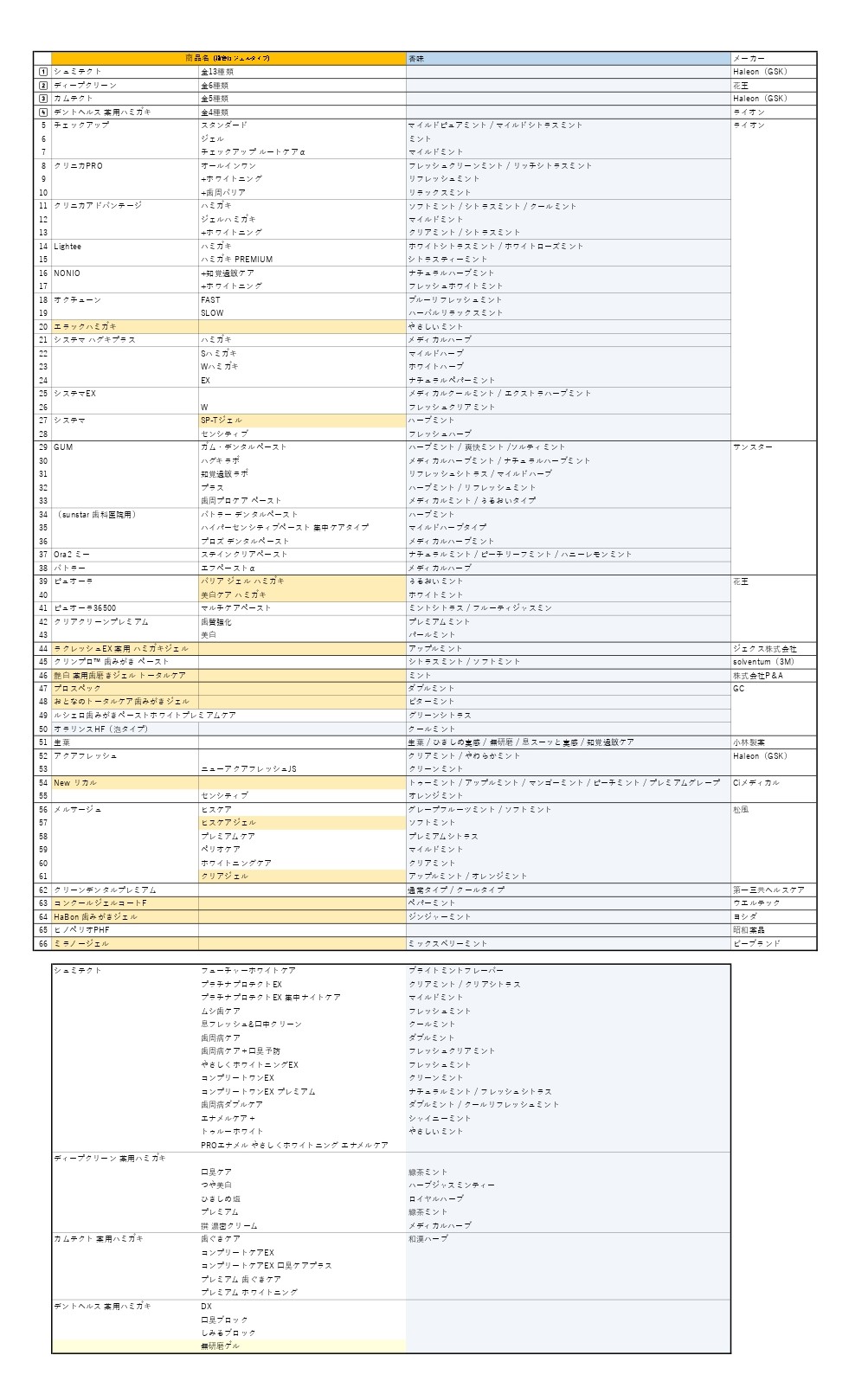Image resolution: width=868 pixels, height=1381 pixels.
Task: Select the 全4種類 cell
Action: (x=302, y=112)
